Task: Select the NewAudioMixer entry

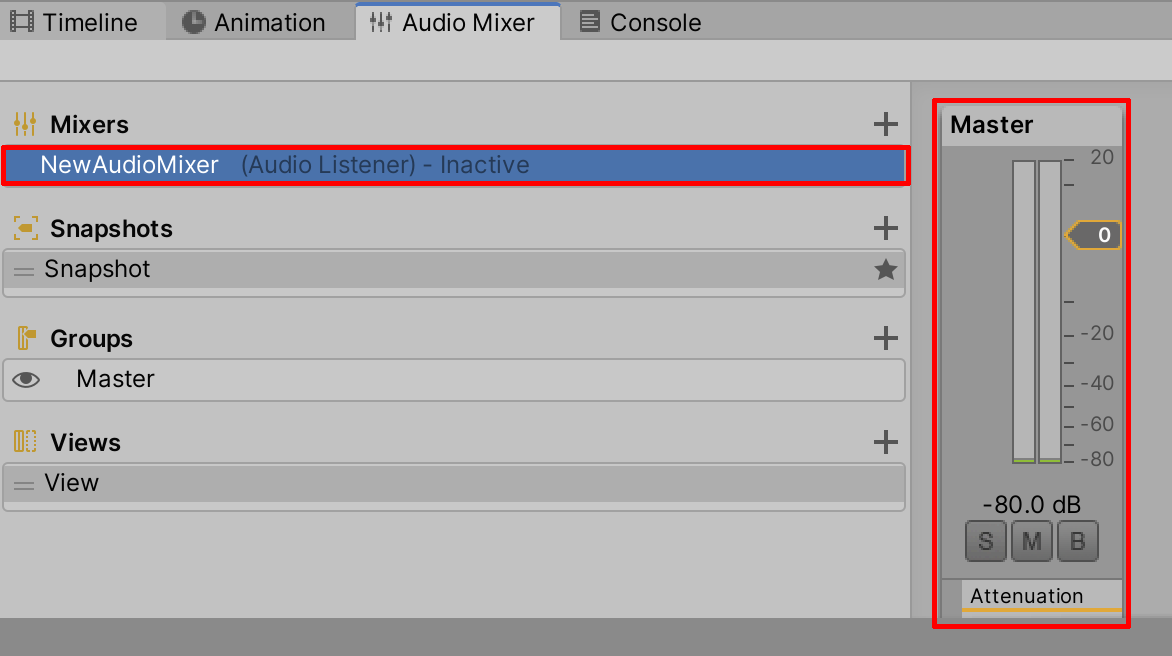Action: pos(130,165)
